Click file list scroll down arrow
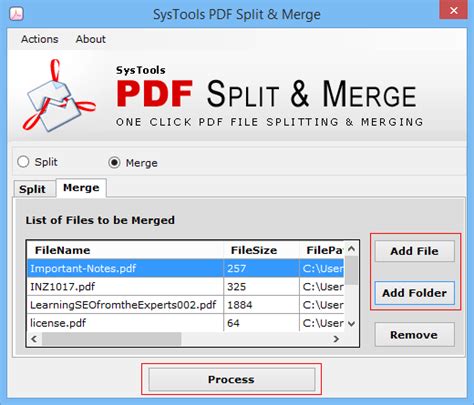 coord(351,324)
